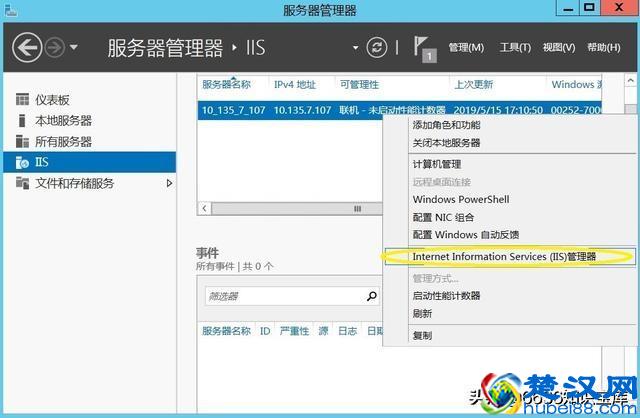Select IIS in the sidebar
The width and height of the screenshot is (640, 418).
(90, 162)
